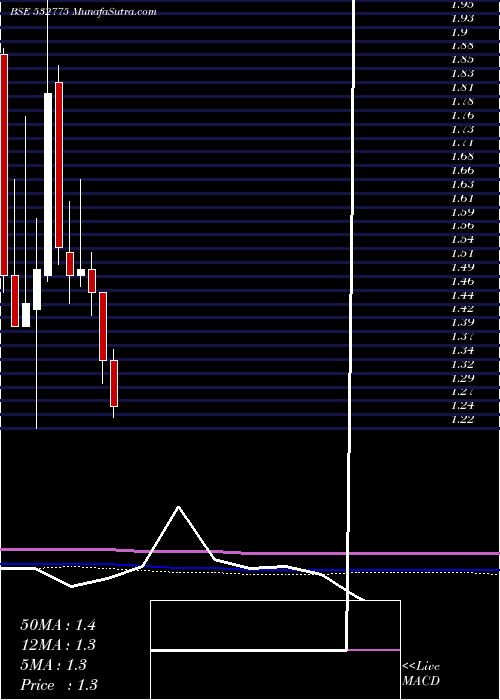
Task: Click the 1.68 price axis label
Action: pos(462,157)
